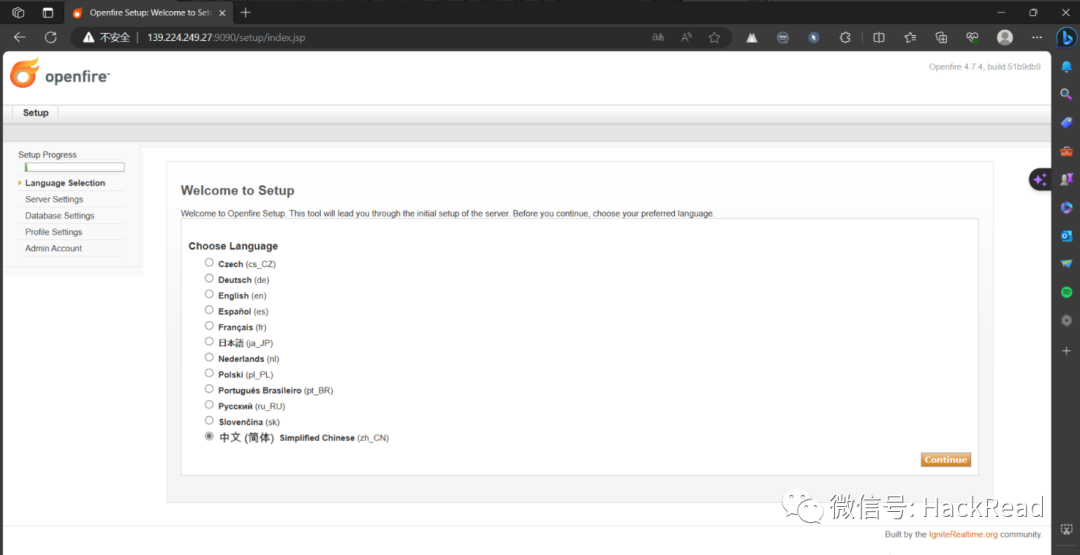Screen dimensions: 1080x555
Task: Open the Shopping tag icon in the sidebar
Action: tap(1066, 123)
